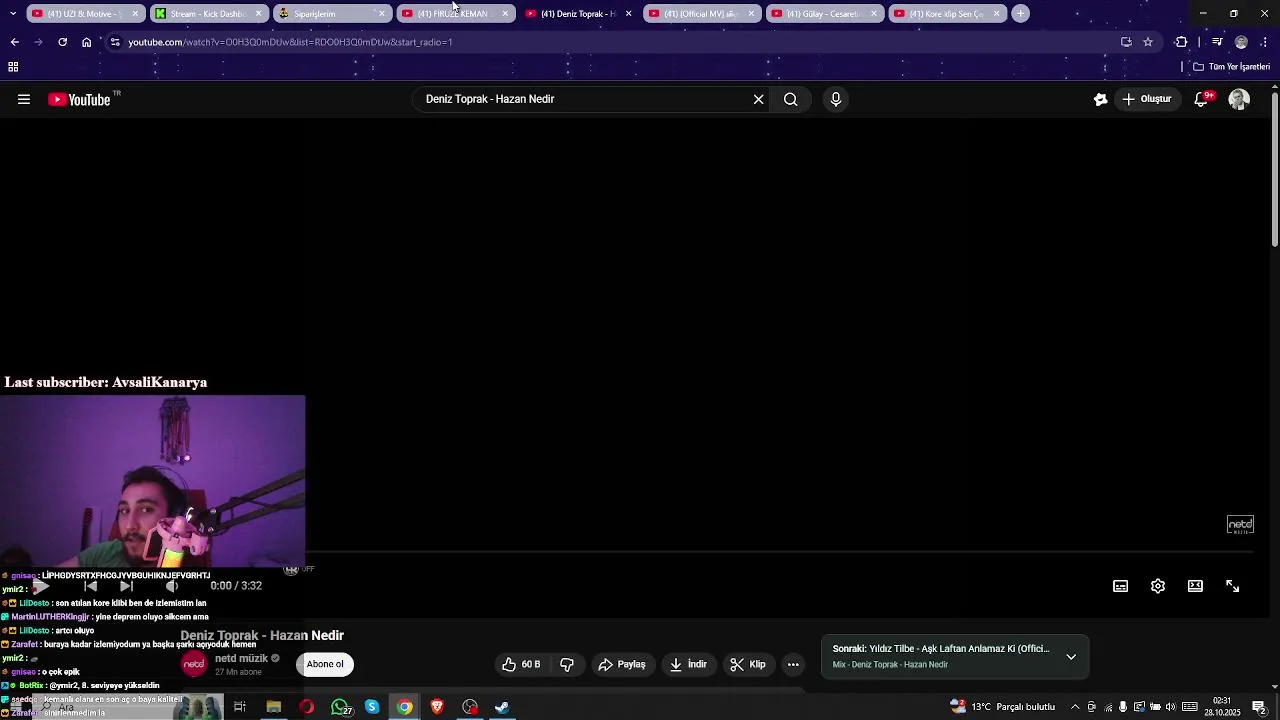The width and height of the screenshot is (1280, 720).
Task: Enter fullscreen video mode
Action: click(1233, 586)
